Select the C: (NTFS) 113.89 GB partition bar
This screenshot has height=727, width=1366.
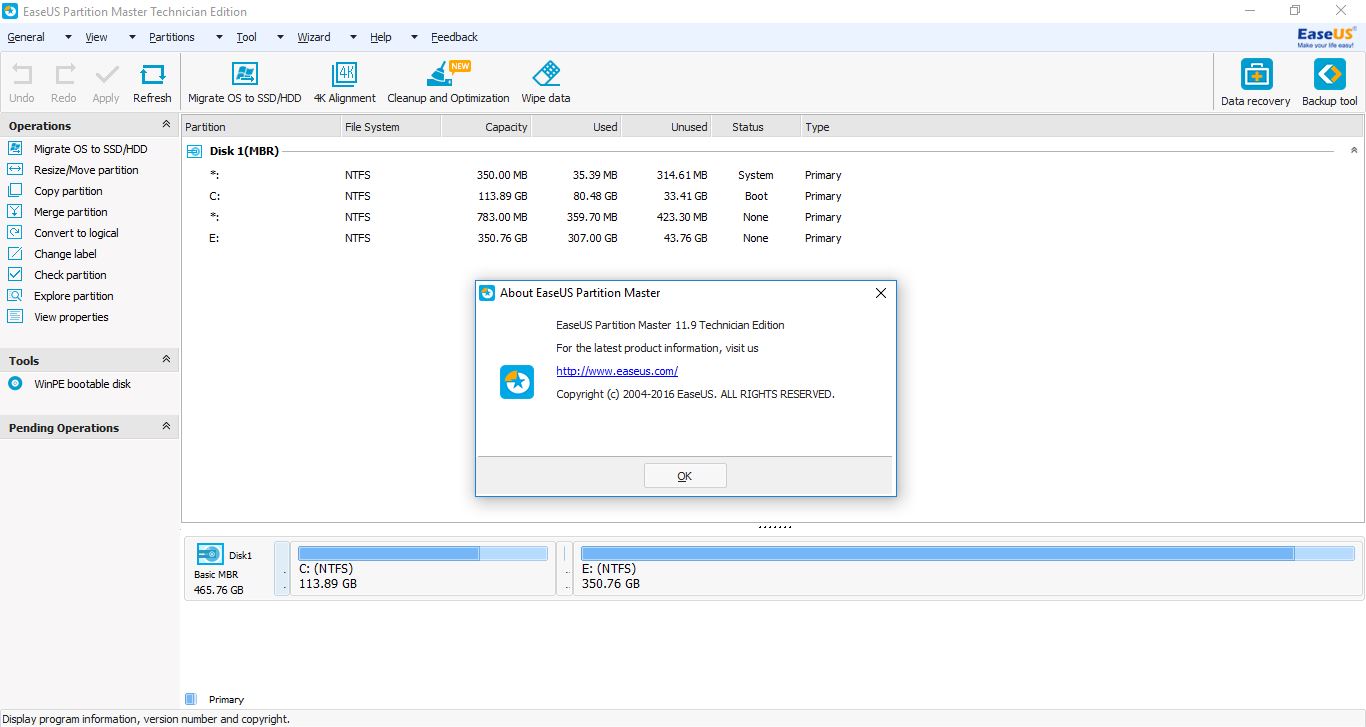click(423, 569)
